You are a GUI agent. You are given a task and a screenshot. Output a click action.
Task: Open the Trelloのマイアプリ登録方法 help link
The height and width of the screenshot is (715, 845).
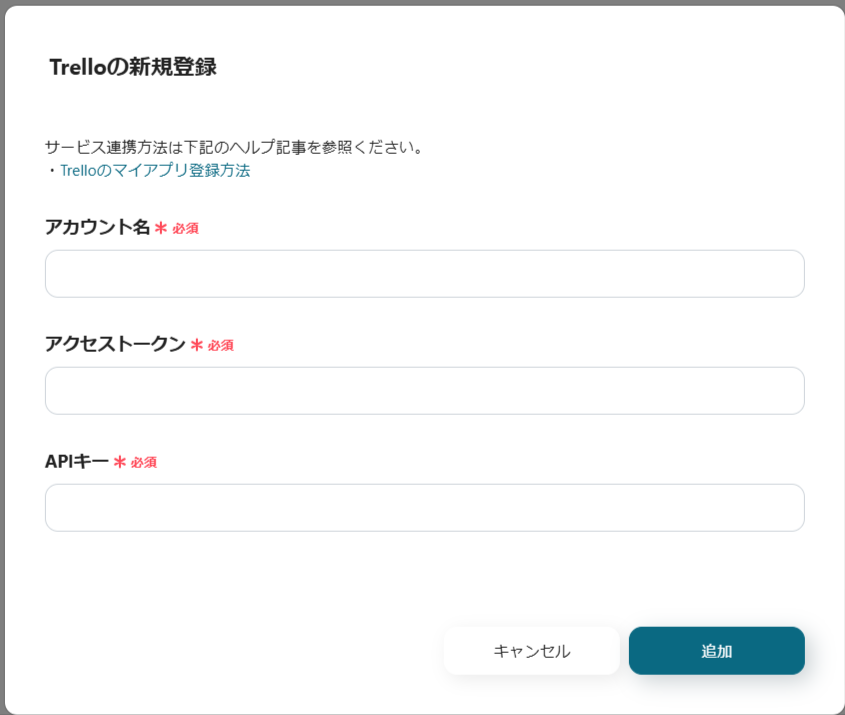pos(155,171)
